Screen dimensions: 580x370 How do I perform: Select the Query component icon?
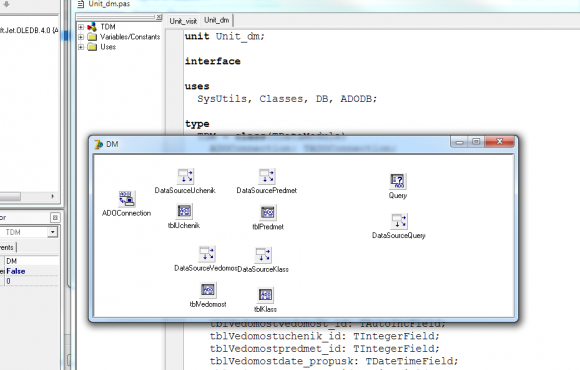(x=398, y=181)
